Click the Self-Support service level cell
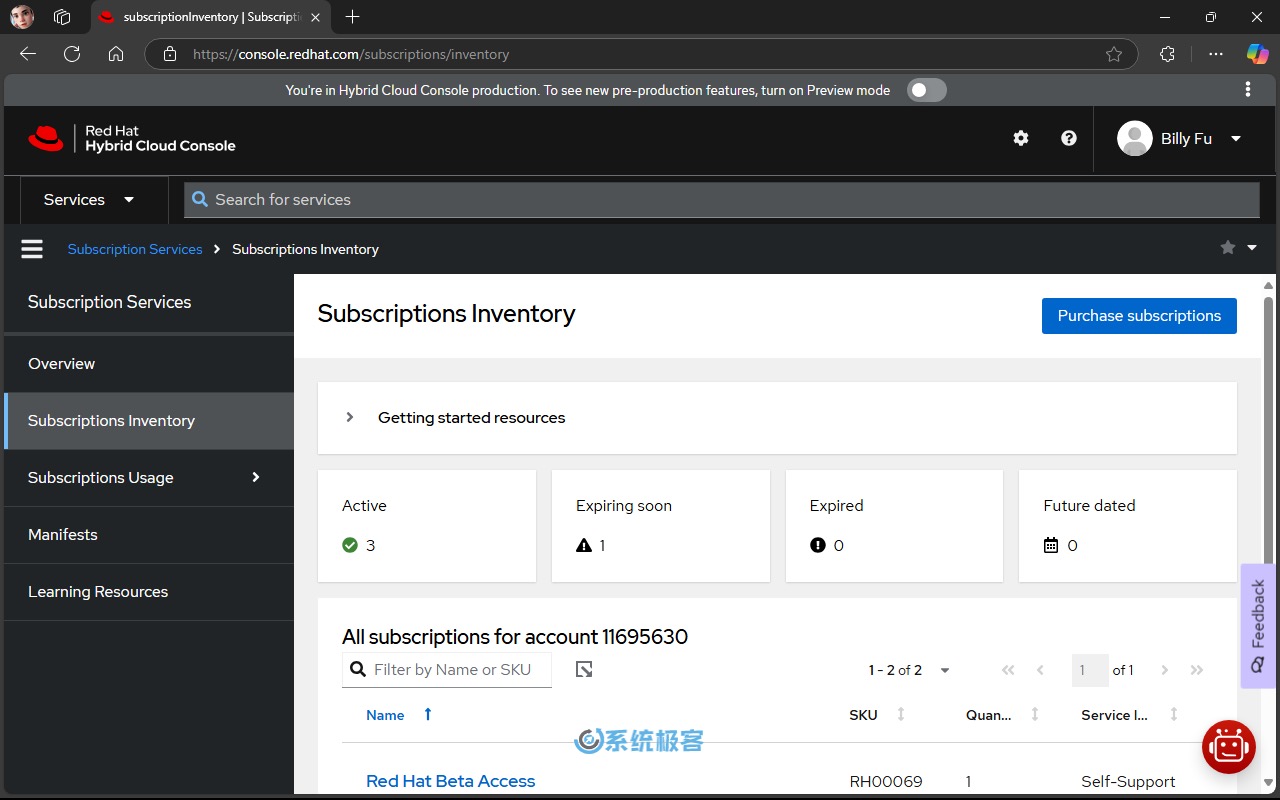 click(x=1128, y=782)
